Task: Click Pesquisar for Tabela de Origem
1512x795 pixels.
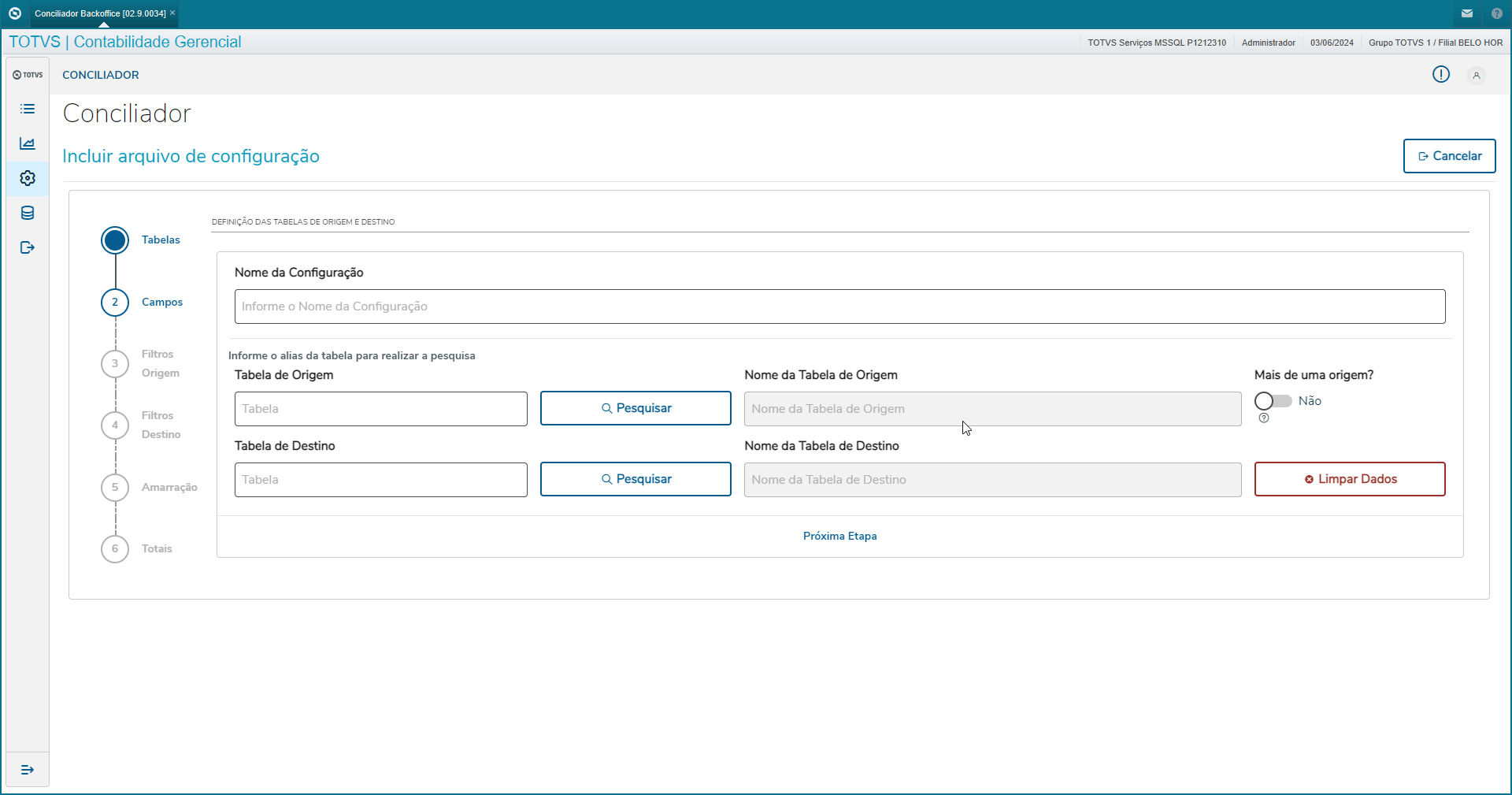Action: pyautogui.click(x=636, y=408)
